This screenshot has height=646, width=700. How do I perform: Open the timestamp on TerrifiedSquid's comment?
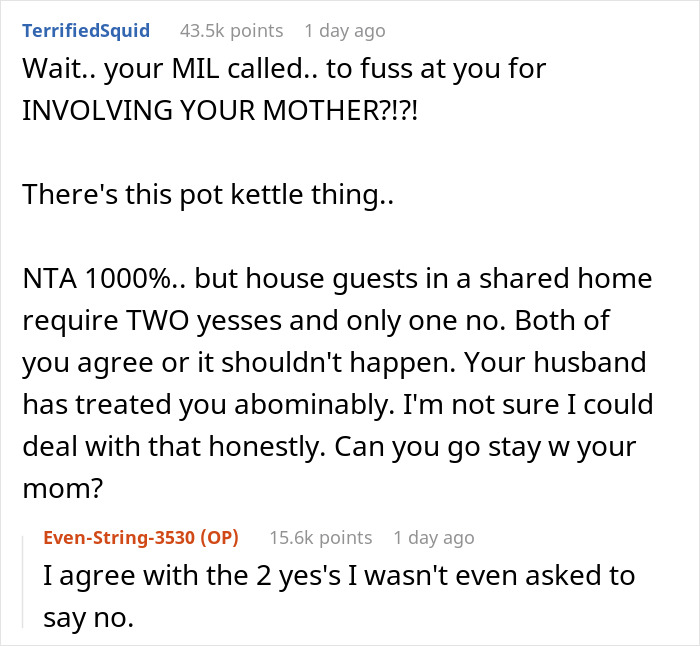tap(343, 31)
